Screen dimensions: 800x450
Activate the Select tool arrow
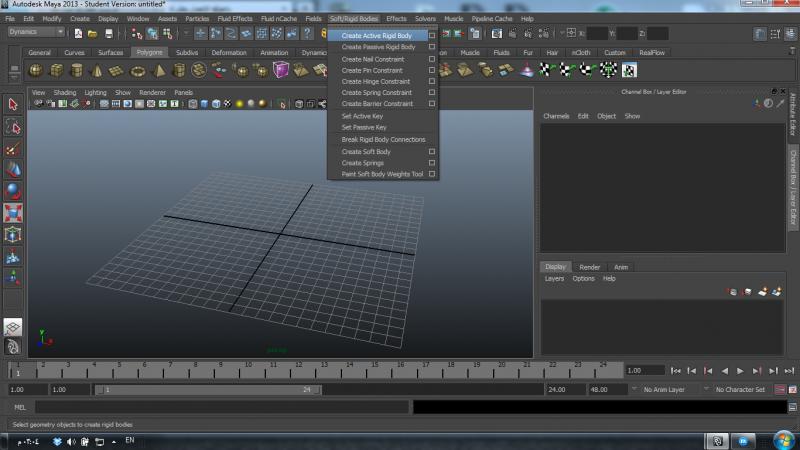[13, 105]
